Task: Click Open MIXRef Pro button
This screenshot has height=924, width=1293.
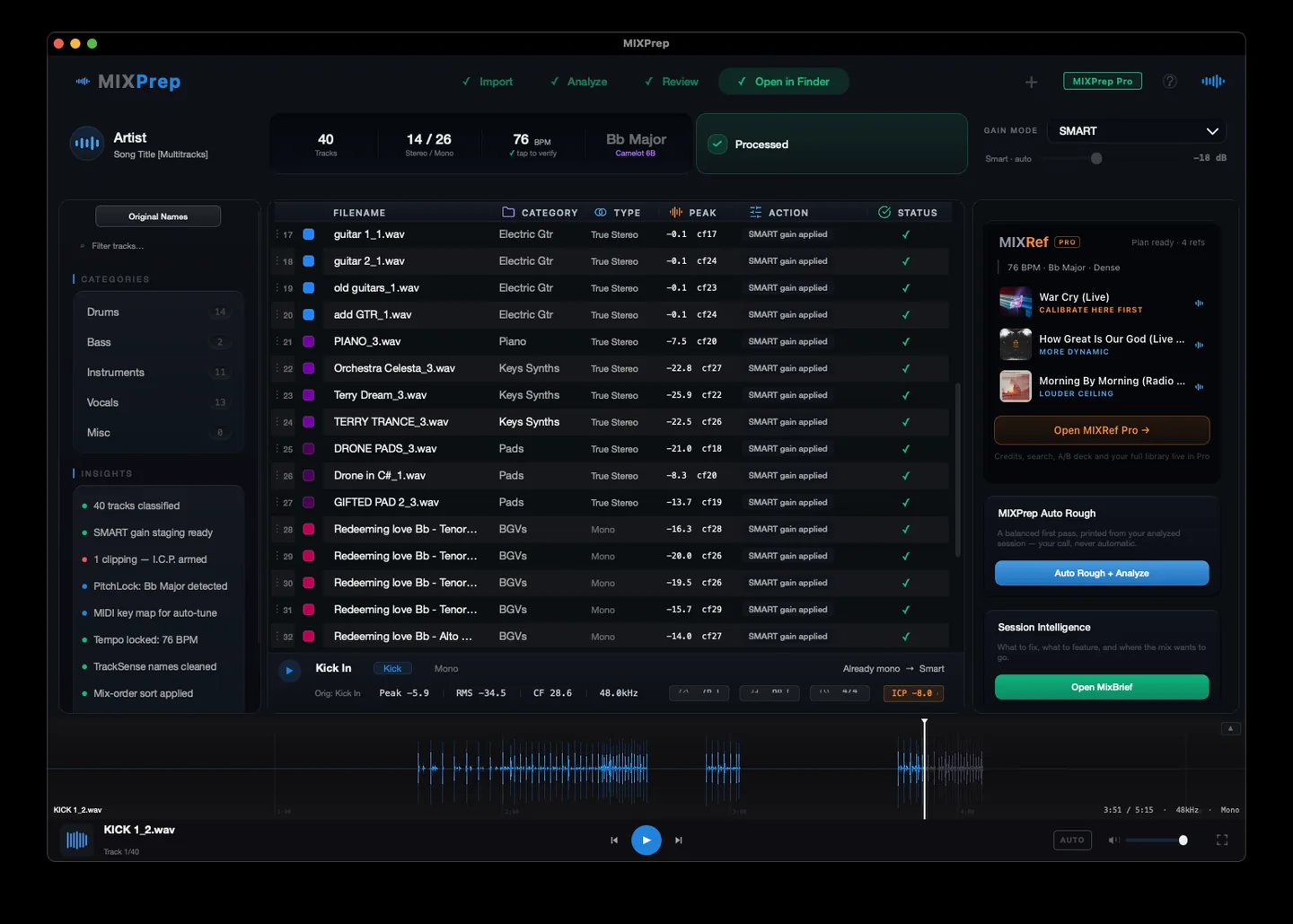Action: click(x=1102, y=430)
